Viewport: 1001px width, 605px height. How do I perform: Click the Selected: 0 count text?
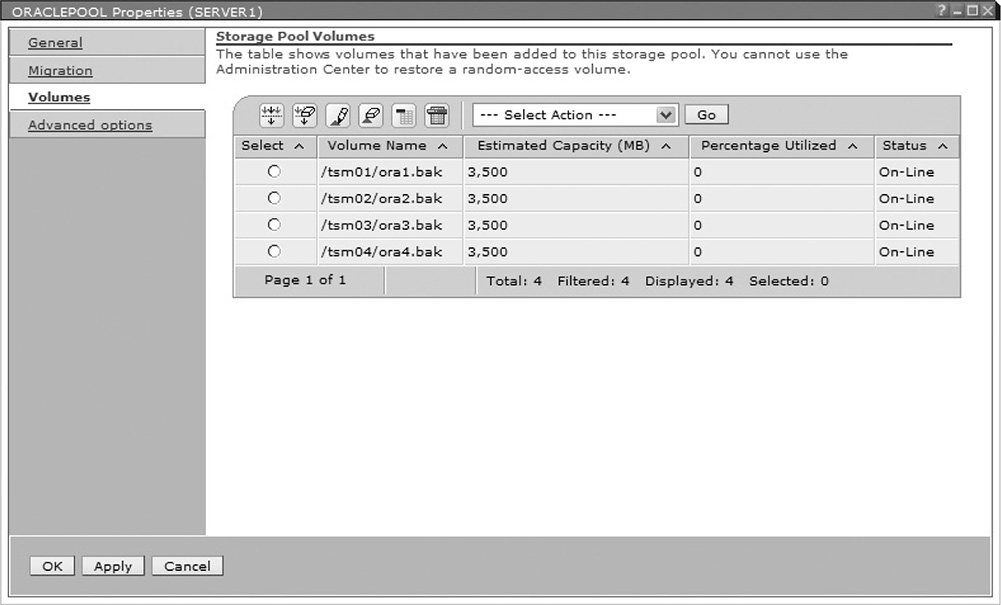click(788, 281)
